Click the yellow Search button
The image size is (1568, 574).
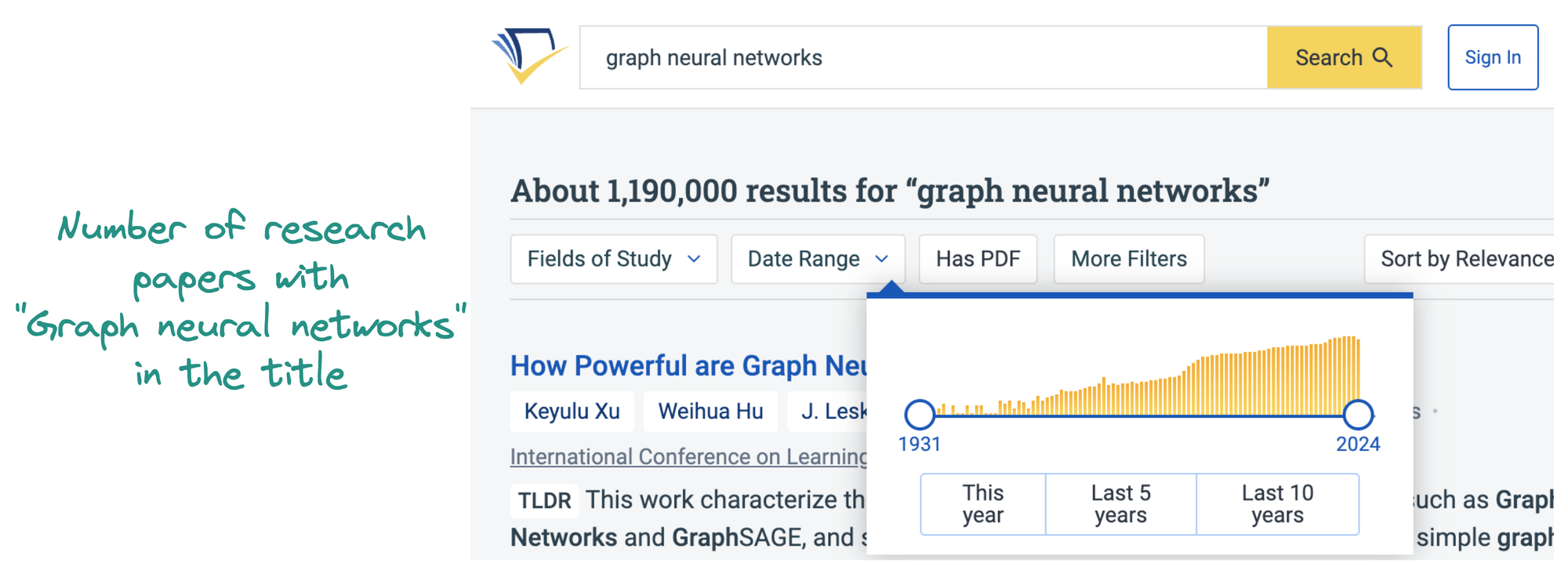tap(1344, 57)
